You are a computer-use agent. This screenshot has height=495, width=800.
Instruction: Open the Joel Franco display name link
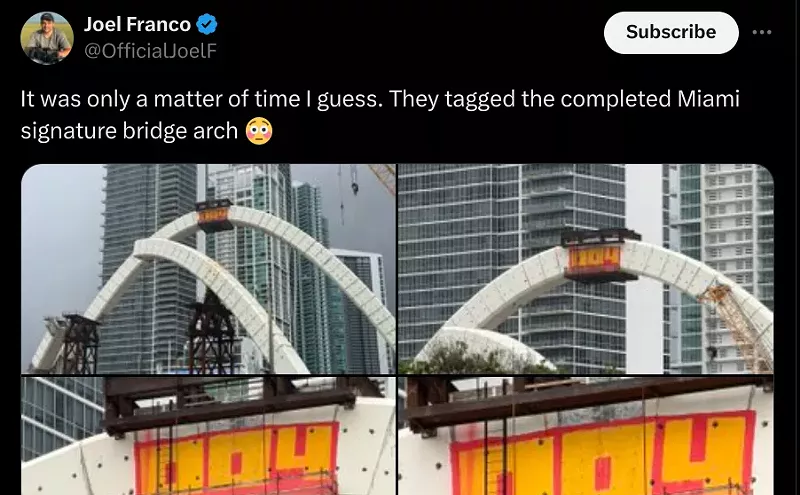coord(137,24)
